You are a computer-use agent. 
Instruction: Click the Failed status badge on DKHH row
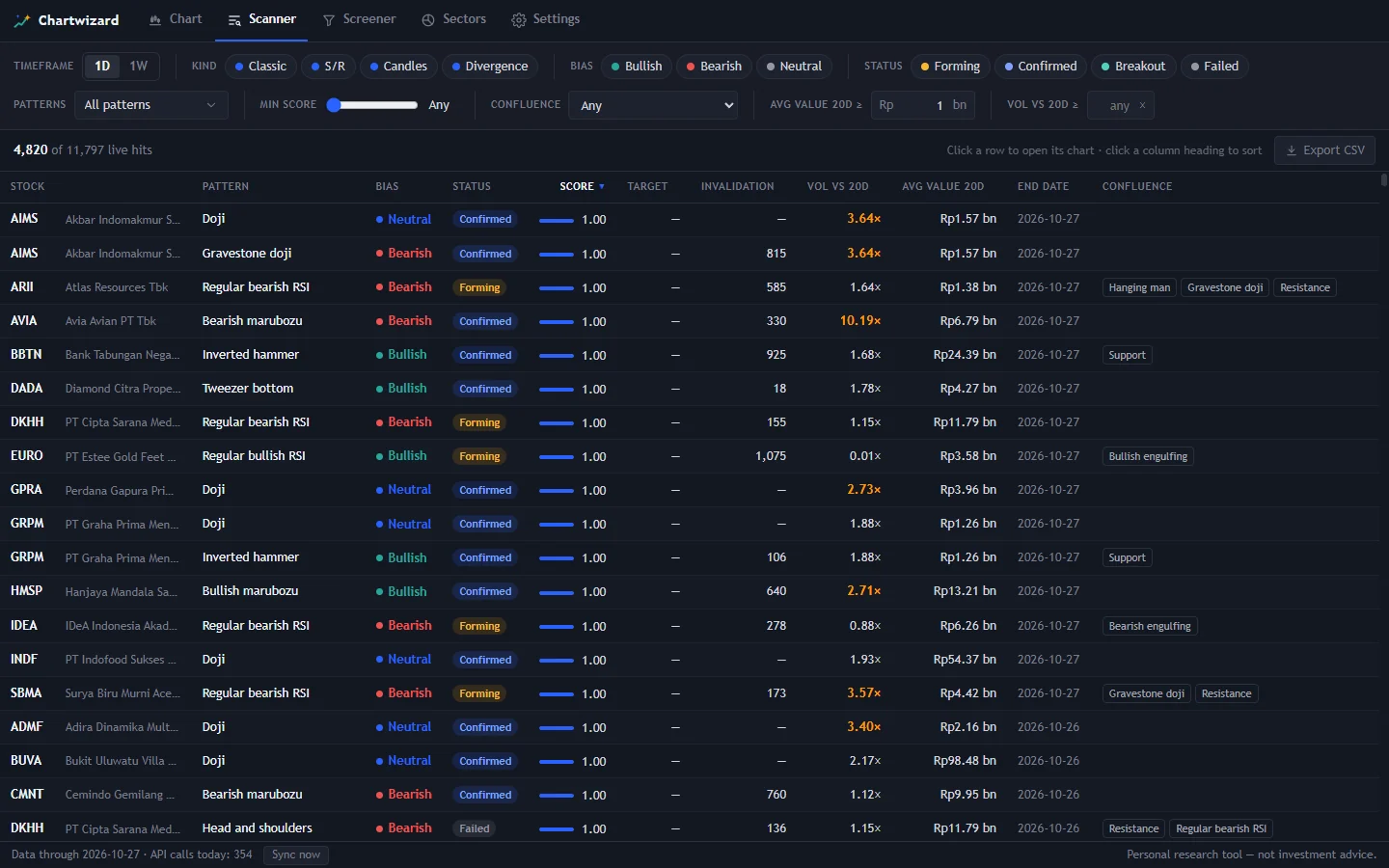tap(474, 828)
